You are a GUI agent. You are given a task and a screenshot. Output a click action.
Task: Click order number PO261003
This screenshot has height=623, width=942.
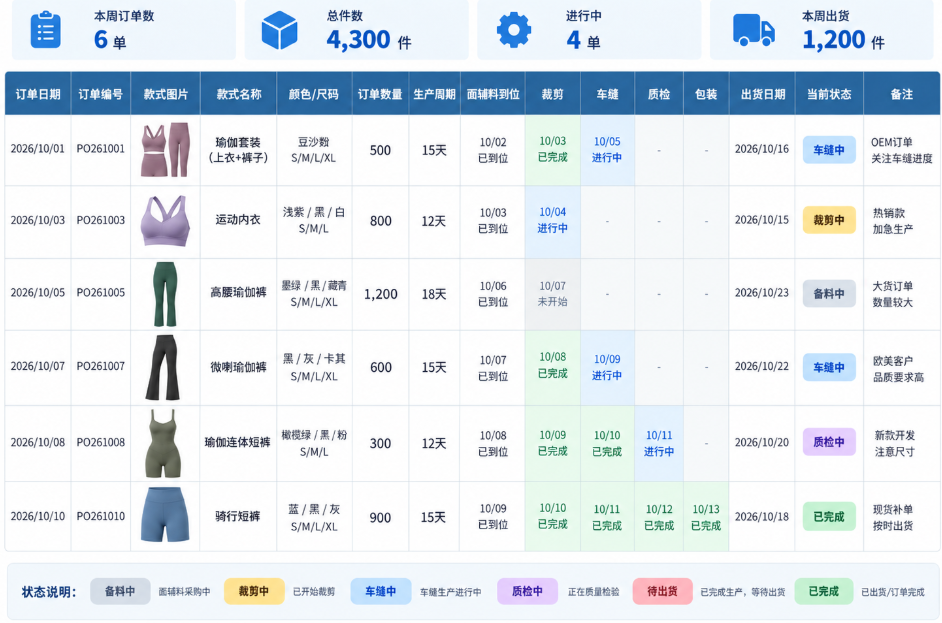point(100,220)
